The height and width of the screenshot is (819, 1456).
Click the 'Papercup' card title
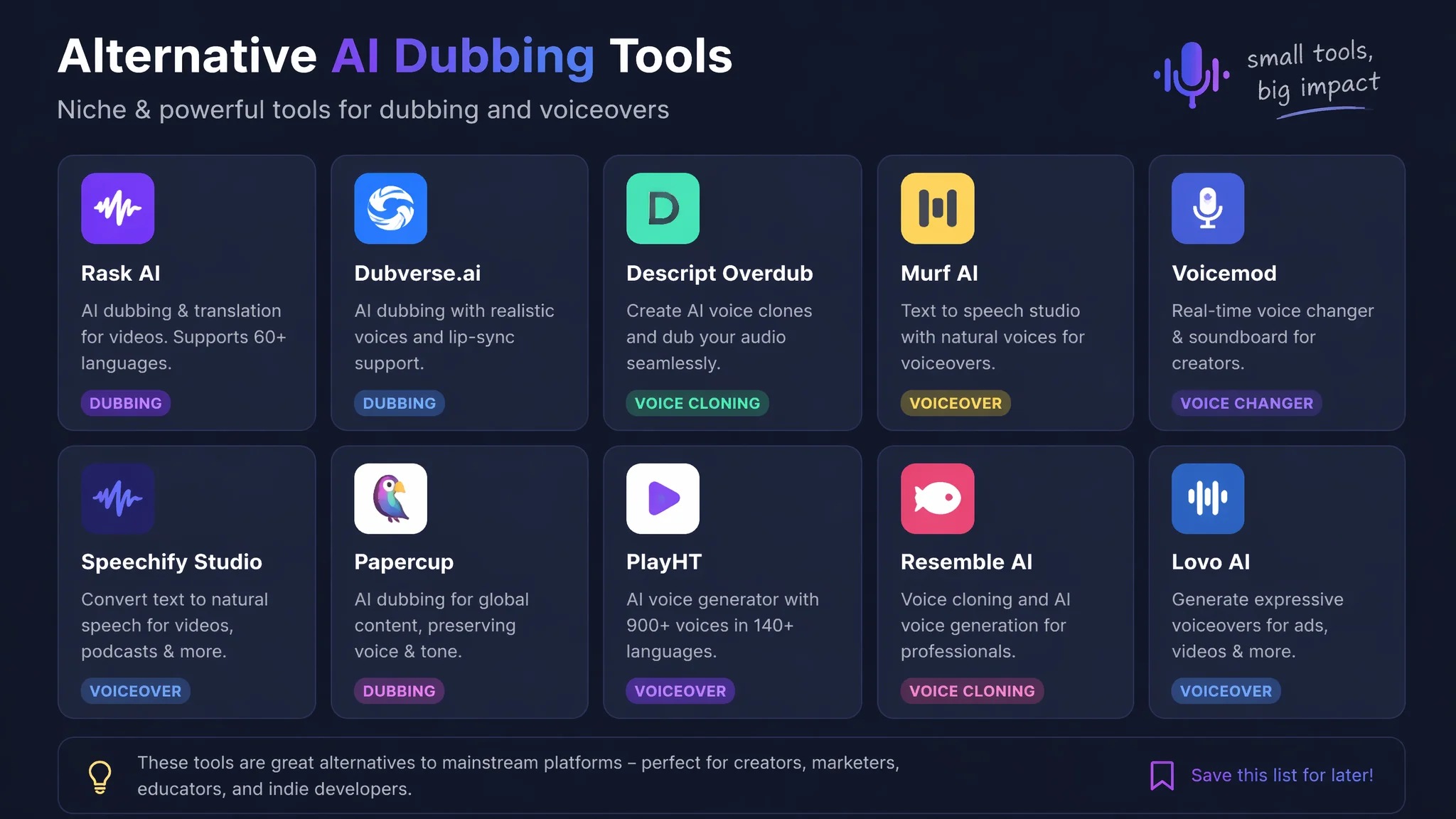(x=404, y=562)
